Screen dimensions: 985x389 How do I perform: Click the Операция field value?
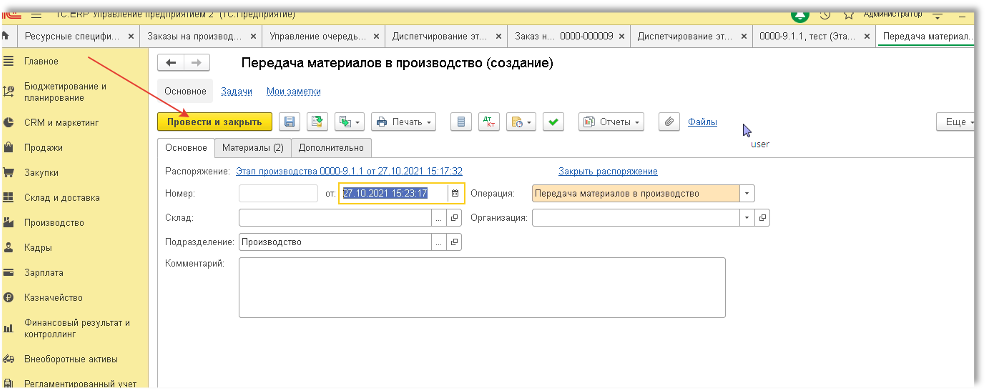(636, 194)
